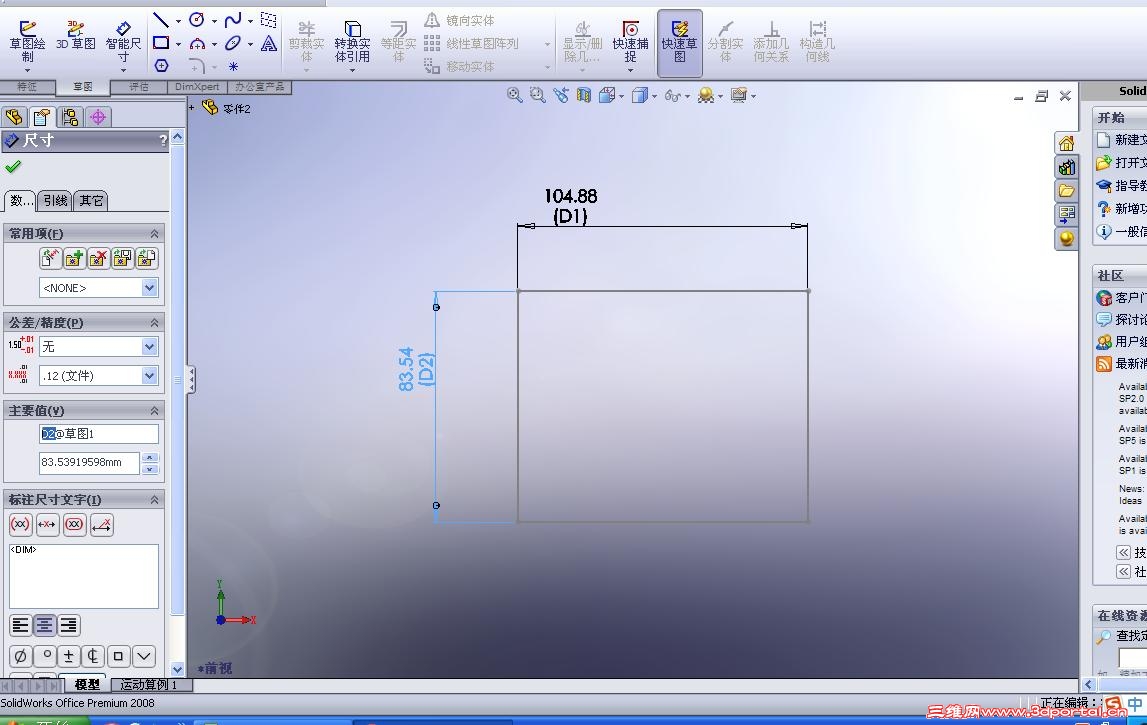Image resolution: width=1147 pixels, height=725 pixels.
Task: Click the 快速捕捉 quick snaps tool
Action: pyautogui.click(x=630, y=42)
